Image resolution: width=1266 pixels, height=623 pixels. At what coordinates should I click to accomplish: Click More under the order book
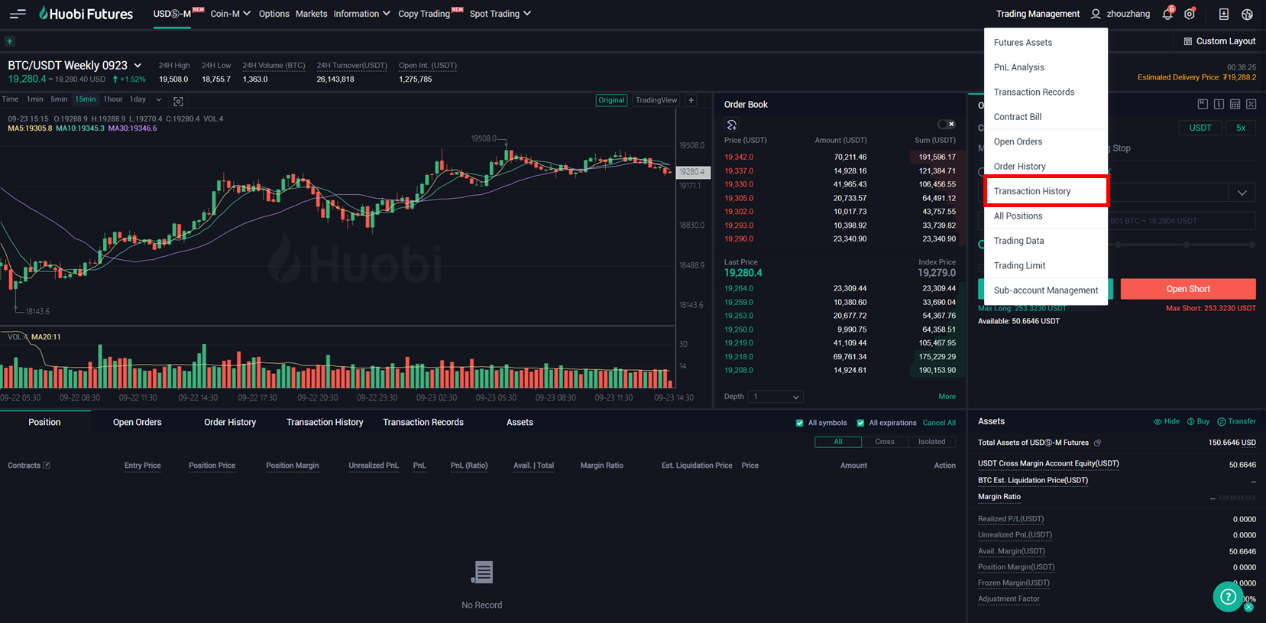[947, 397]
